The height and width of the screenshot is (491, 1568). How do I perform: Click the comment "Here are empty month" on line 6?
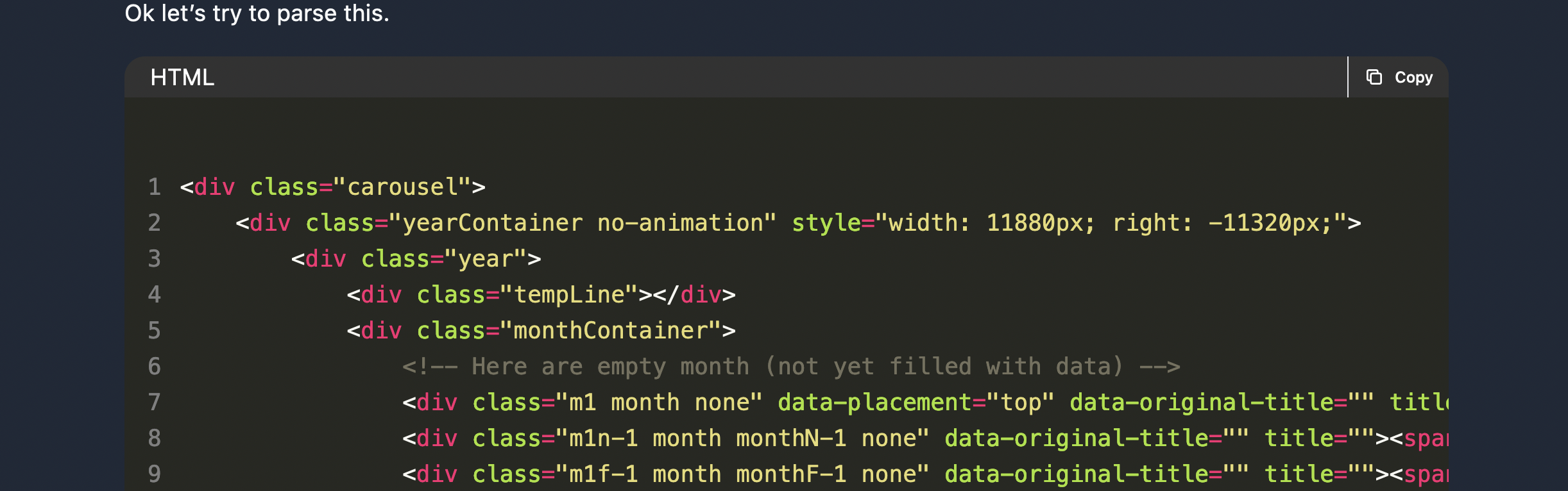[610, 367]
